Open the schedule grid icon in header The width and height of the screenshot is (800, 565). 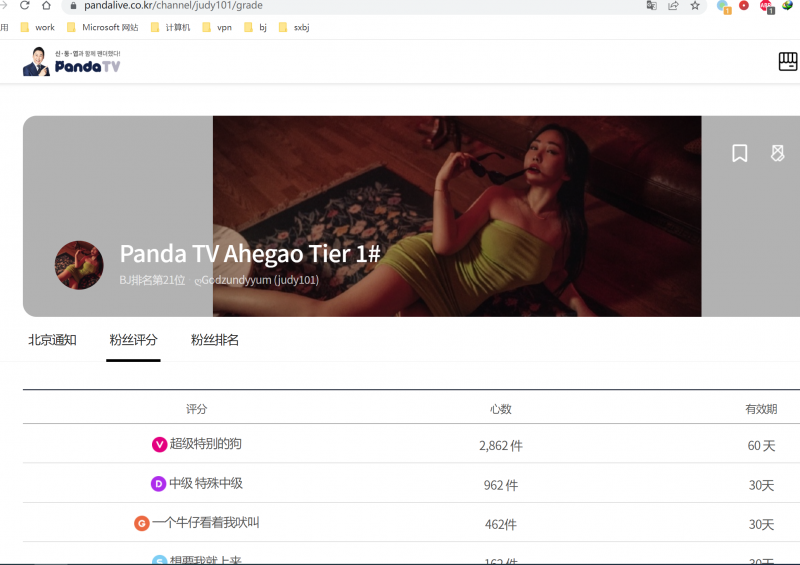pyautogui.click(x=788, y=62)
